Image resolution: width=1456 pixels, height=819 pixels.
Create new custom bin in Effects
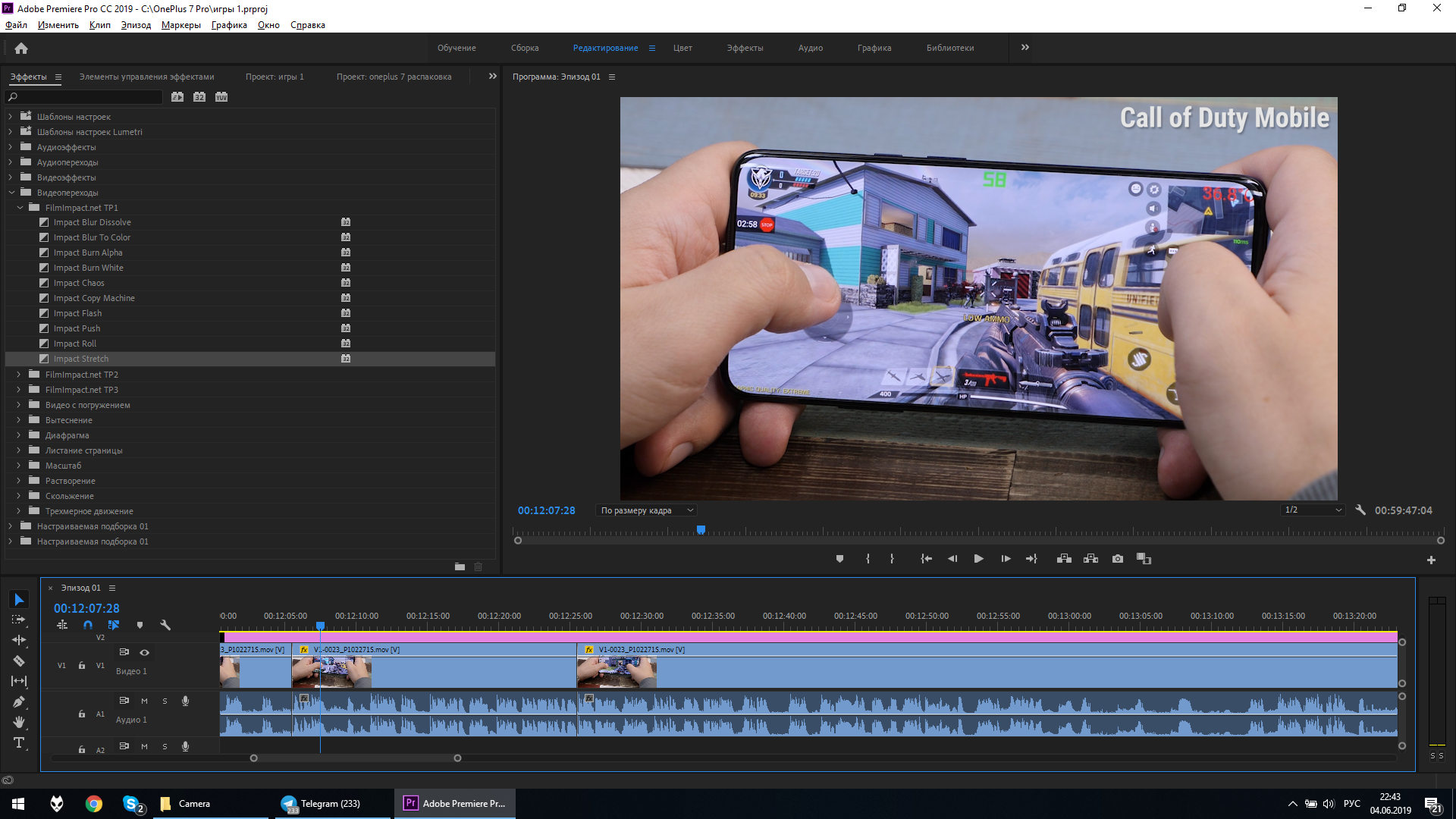tap(460, 566)
